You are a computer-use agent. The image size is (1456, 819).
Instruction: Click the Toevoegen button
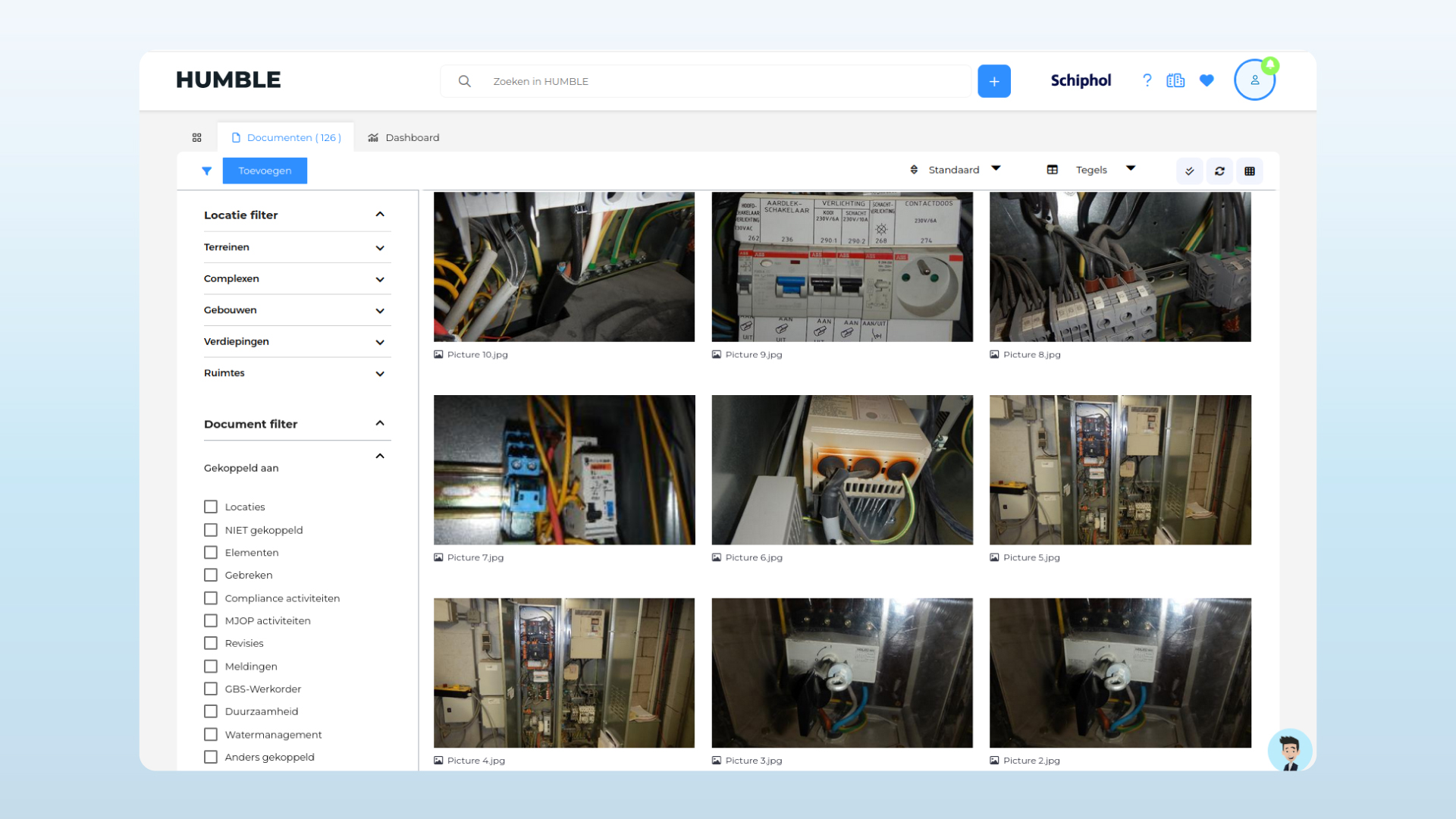pyautogui.click(x=265, y=171)
